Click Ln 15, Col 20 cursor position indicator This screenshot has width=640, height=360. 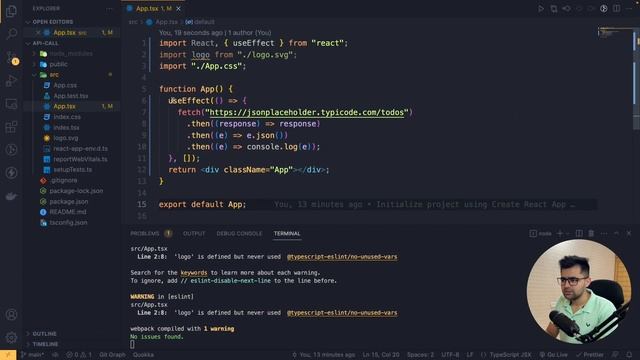click(381, 355)
